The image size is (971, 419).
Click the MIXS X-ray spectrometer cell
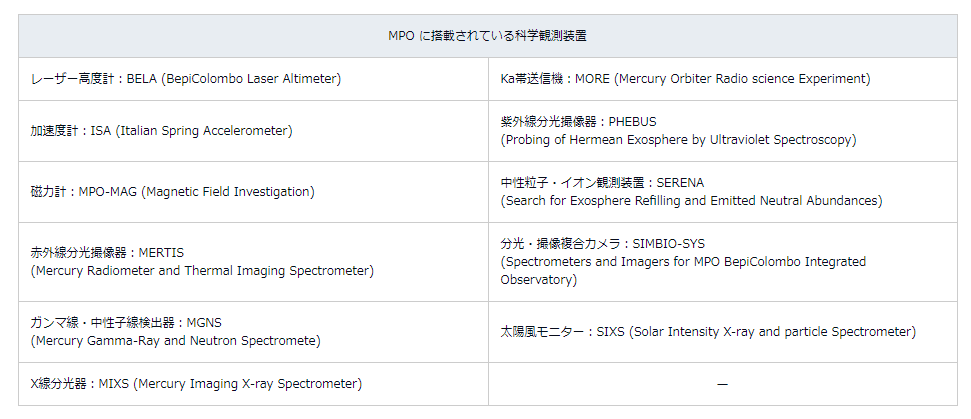point(196,383)
